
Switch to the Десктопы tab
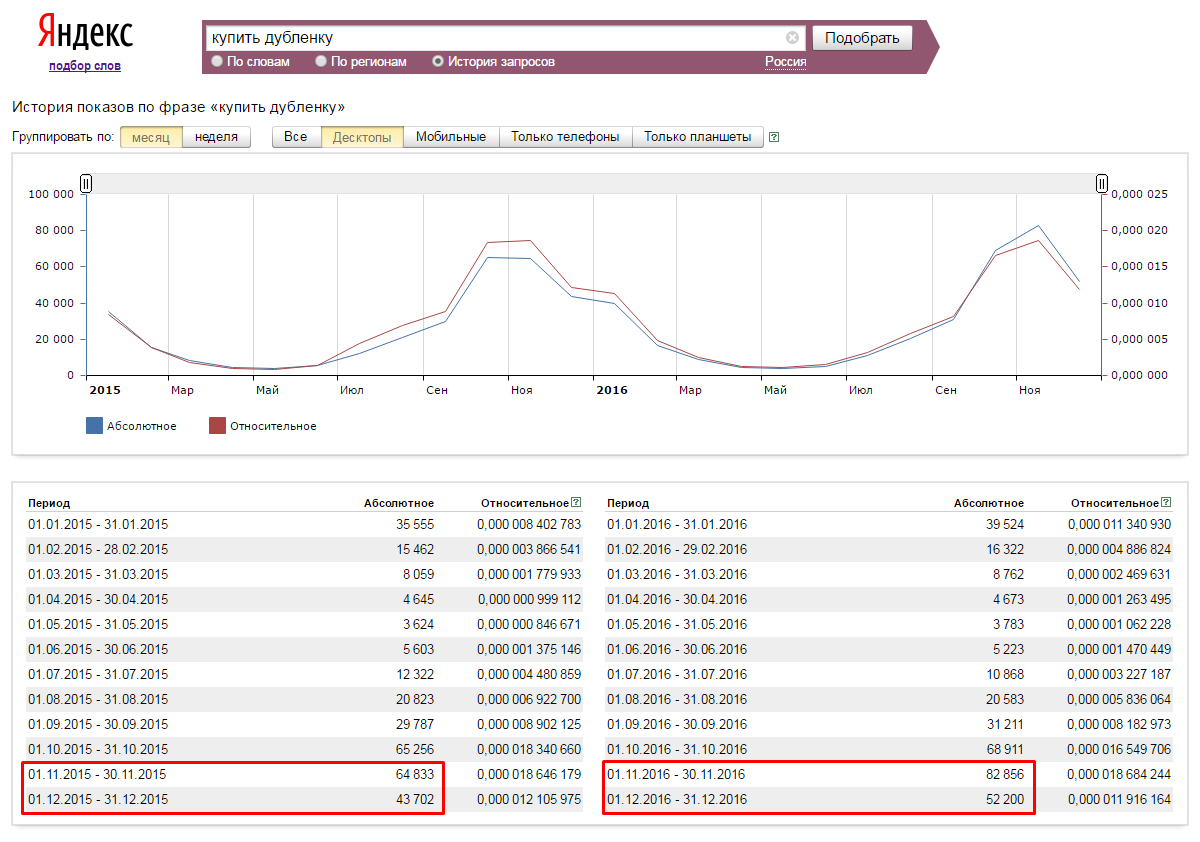(362, 137)
